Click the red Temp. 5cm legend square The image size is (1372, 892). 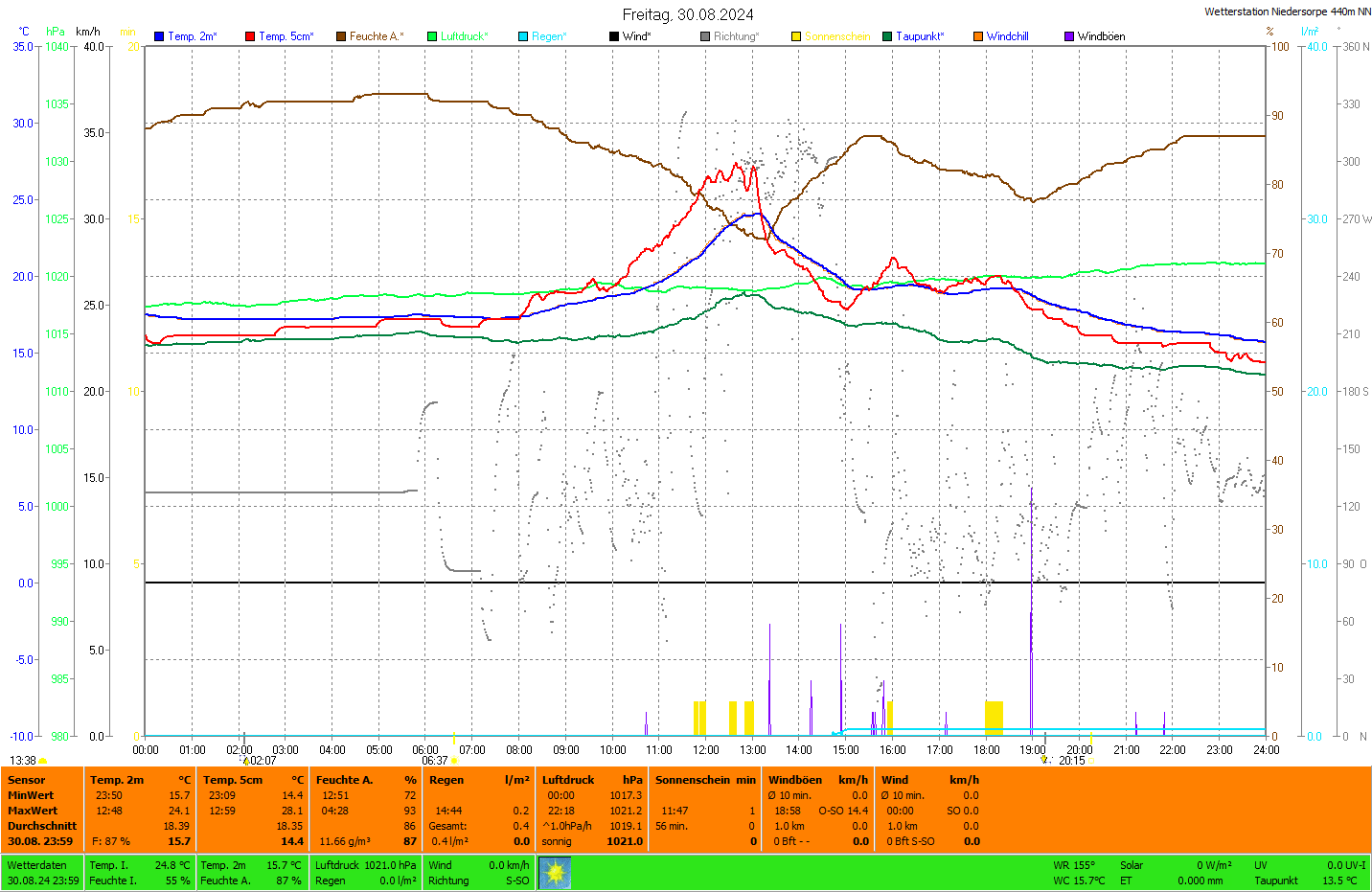(x=250, y=36)
